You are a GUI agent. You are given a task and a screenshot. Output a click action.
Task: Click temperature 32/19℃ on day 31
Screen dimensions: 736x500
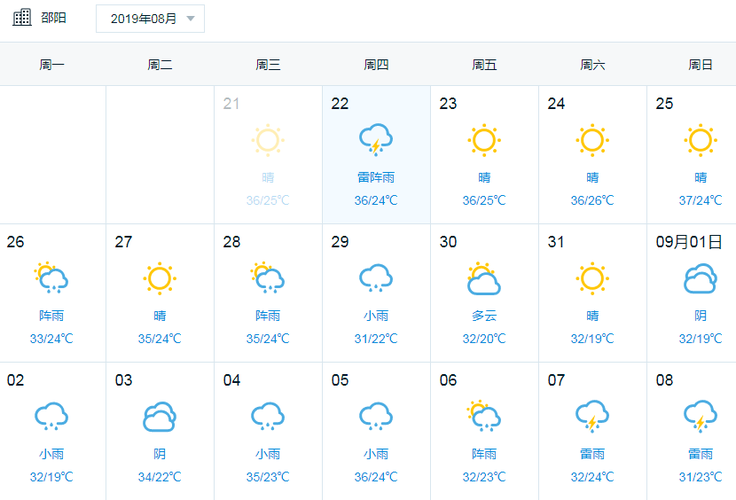pyautogui.click(x=592, y=338)
